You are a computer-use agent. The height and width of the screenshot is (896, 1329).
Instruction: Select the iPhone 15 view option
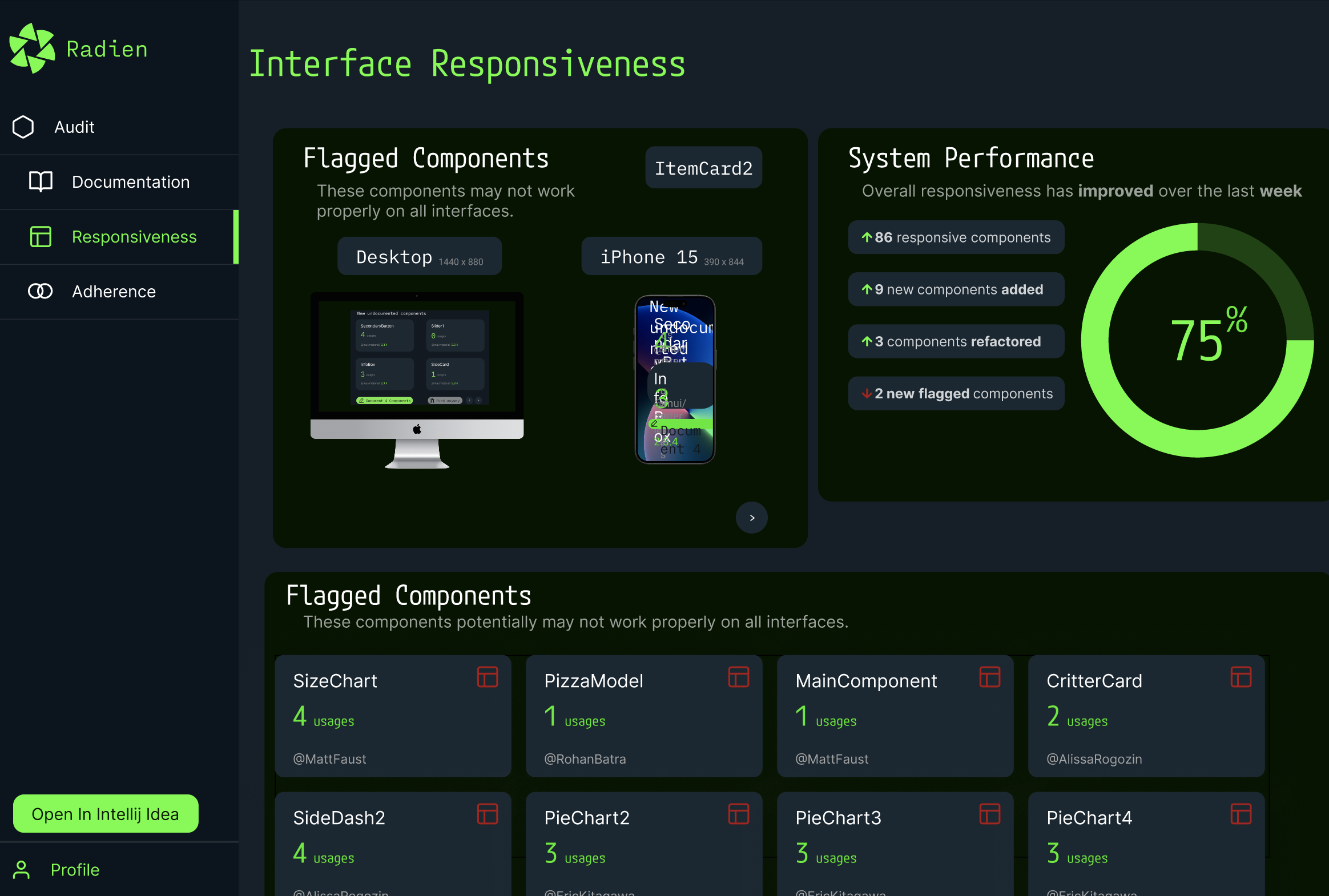671,257
